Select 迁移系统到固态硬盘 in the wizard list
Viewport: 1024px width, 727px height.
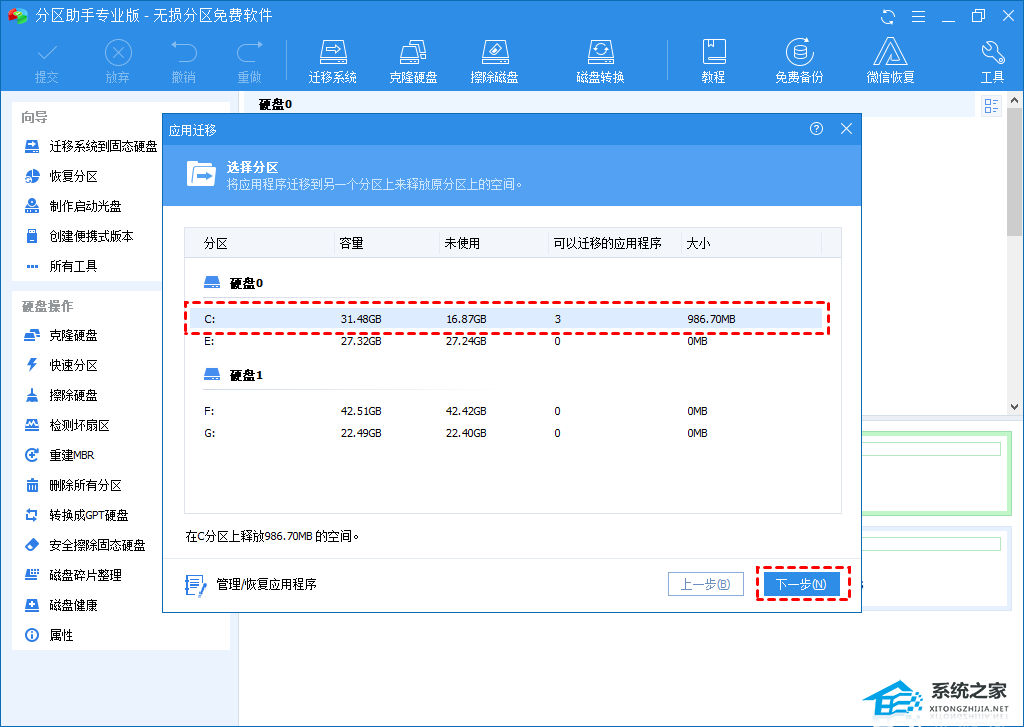pyautogui.click(x=91, y=146)
